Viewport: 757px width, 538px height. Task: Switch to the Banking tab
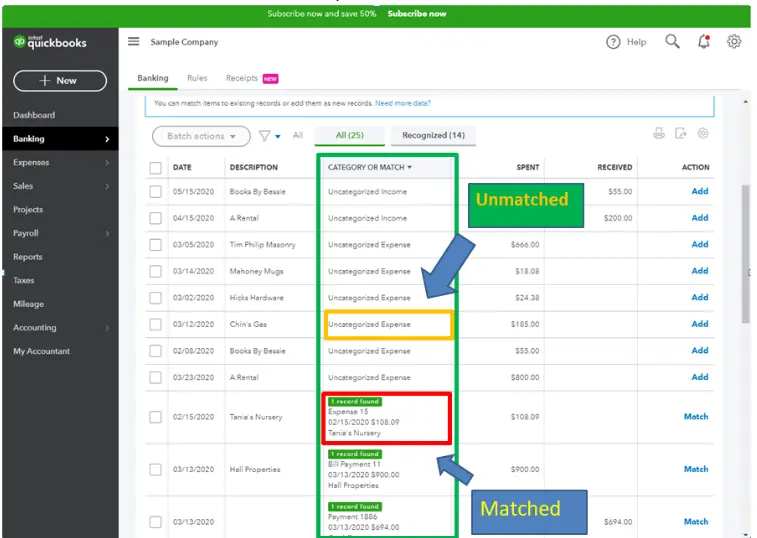153,78
